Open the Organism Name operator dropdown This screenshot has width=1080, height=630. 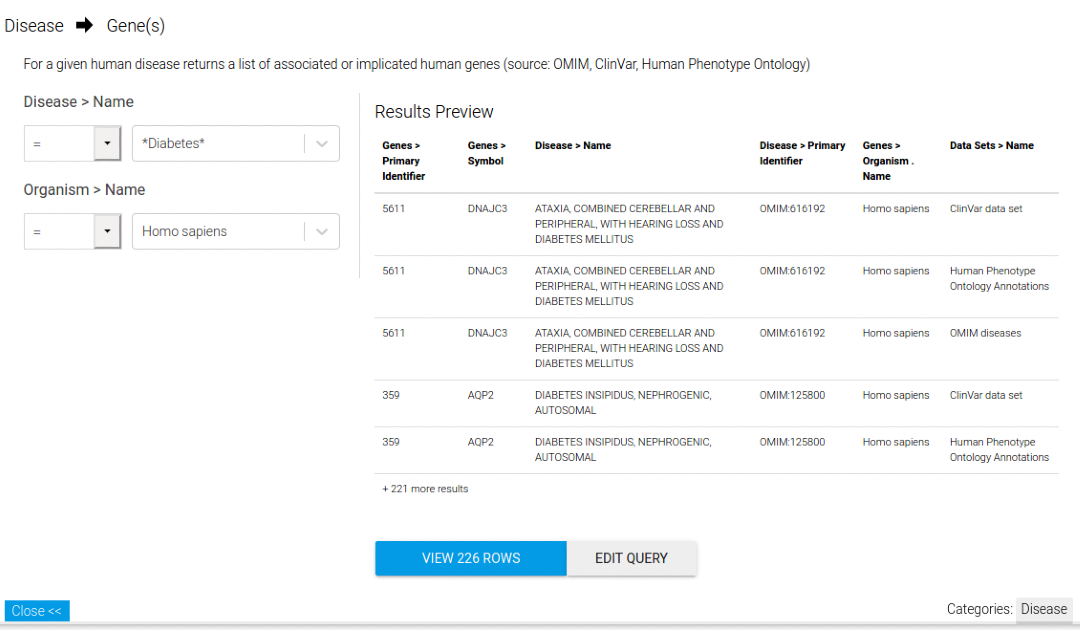point(106,232)
